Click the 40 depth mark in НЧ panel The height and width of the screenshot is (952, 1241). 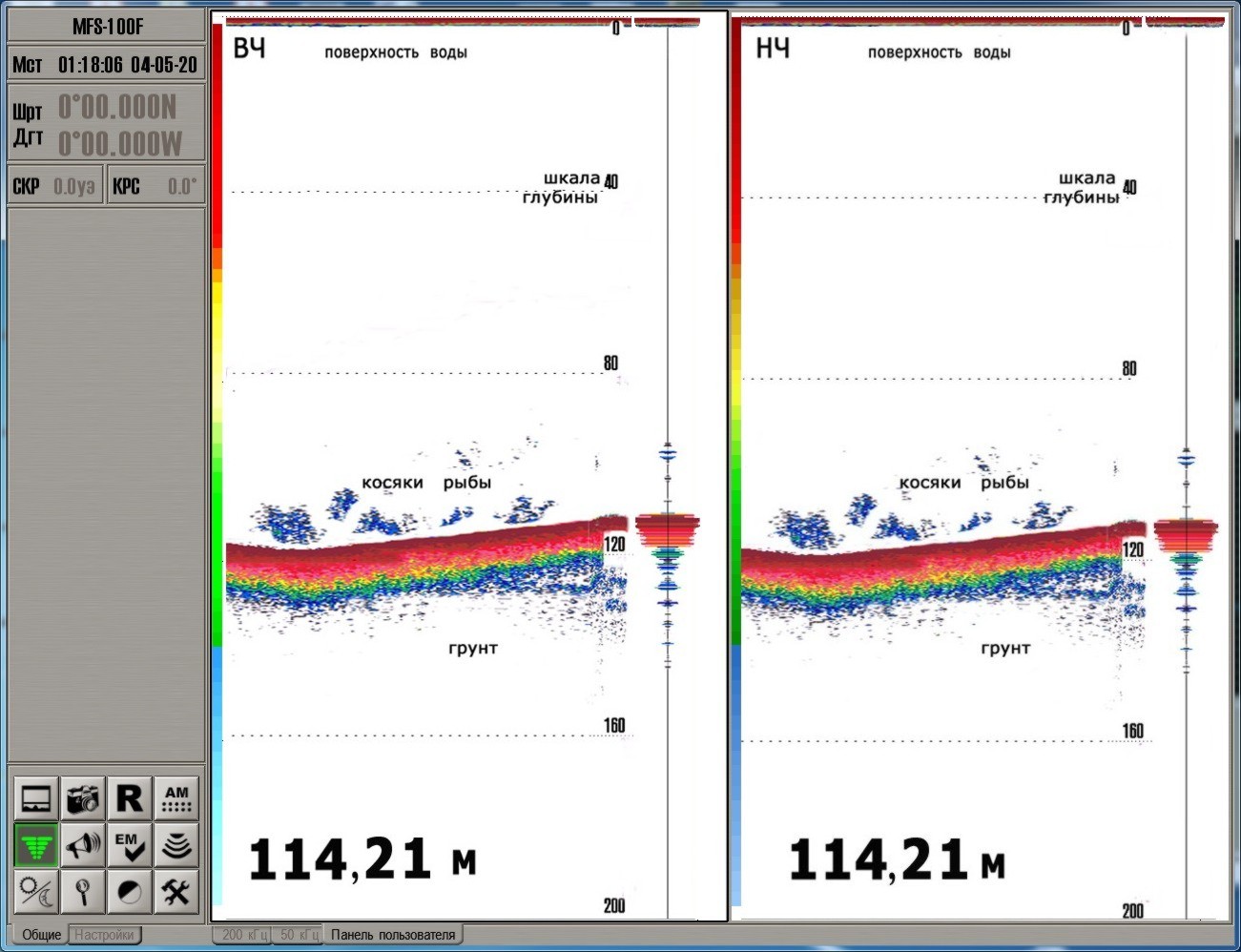1129,187
